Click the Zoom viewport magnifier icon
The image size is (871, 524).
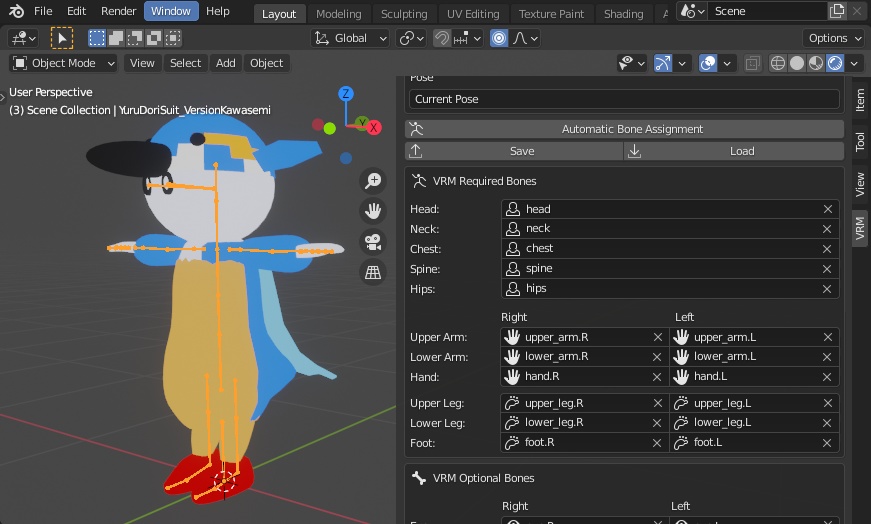point(373,181)
